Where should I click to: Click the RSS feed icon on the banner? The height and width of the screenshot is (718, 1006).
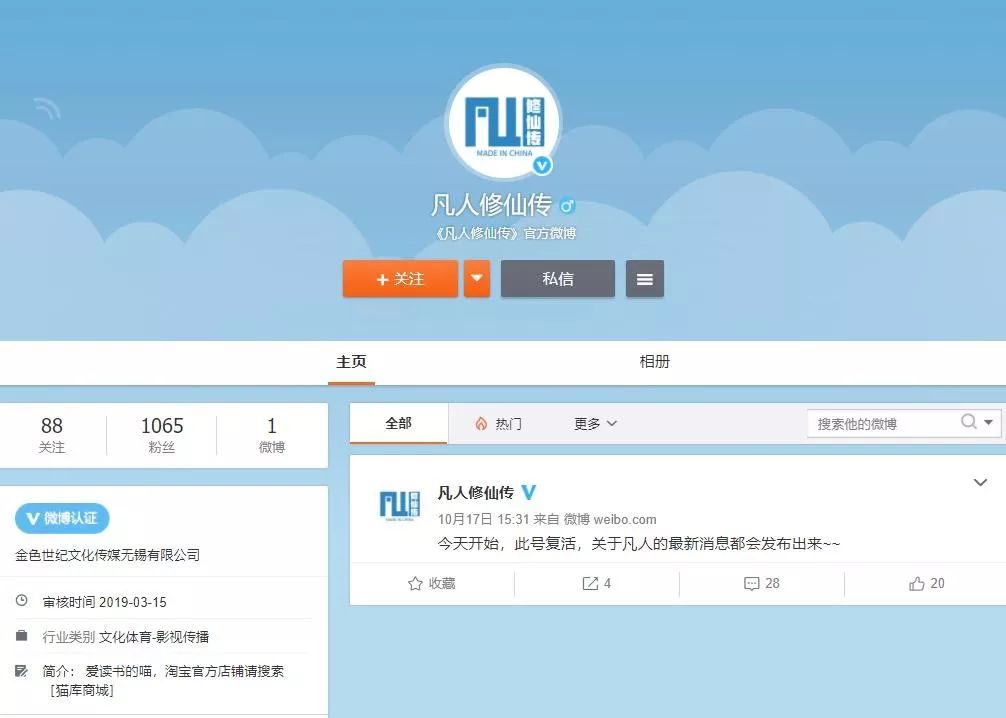47,108
